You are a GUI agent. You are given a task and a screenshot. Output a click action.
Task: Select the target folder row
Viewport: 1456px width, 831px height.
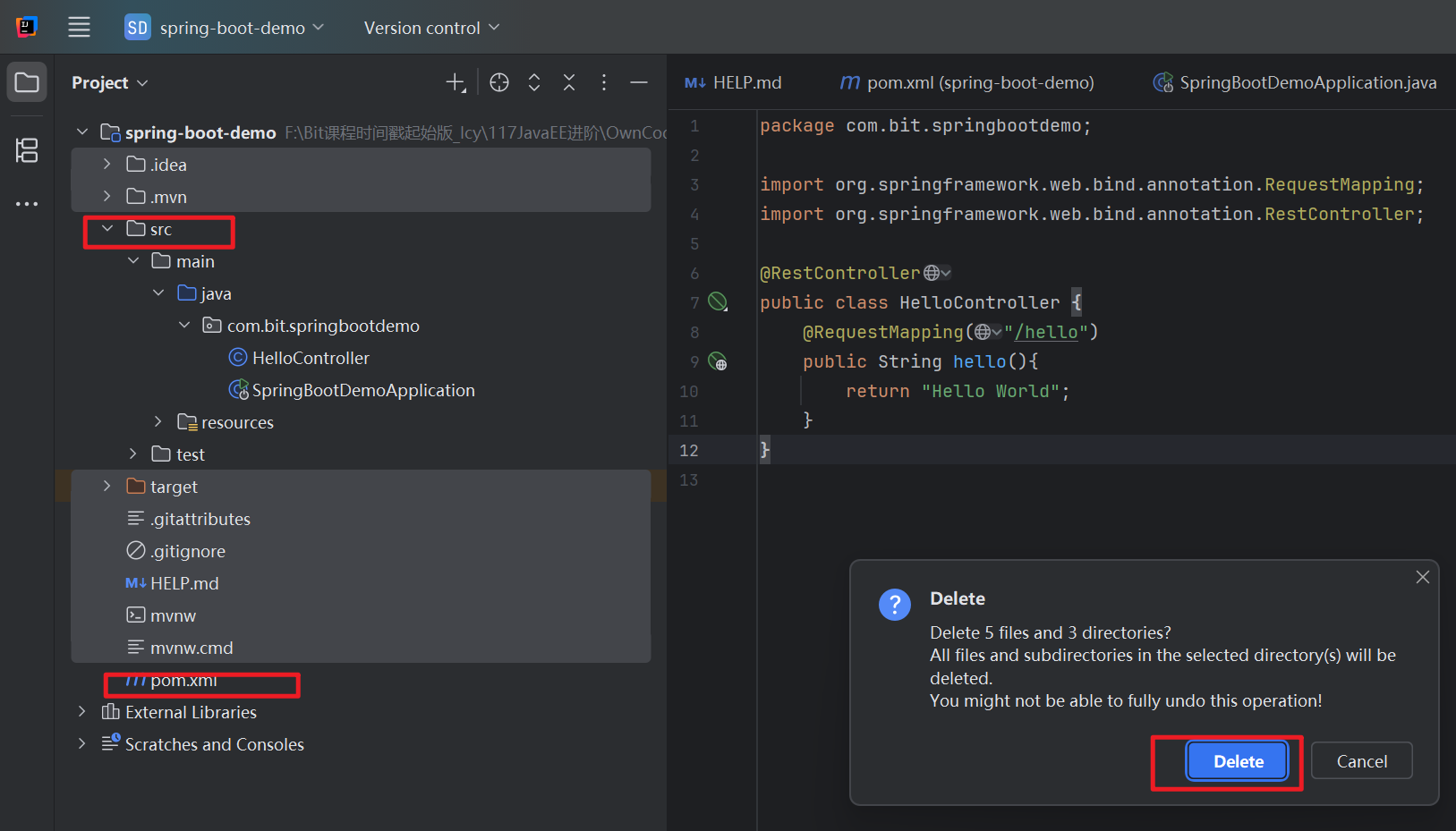click(x=361, y=487)
